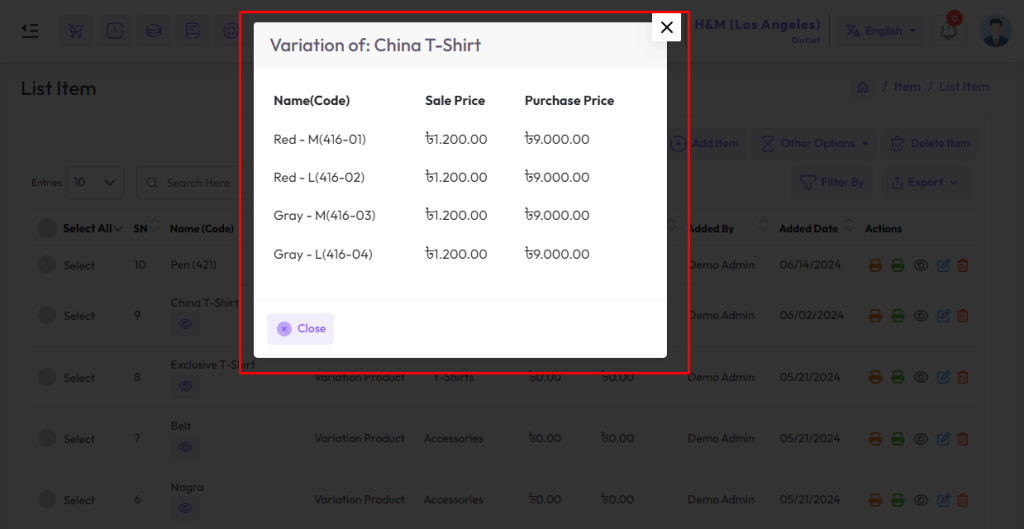View variations eye under Belt name

(x=185, y=447)
